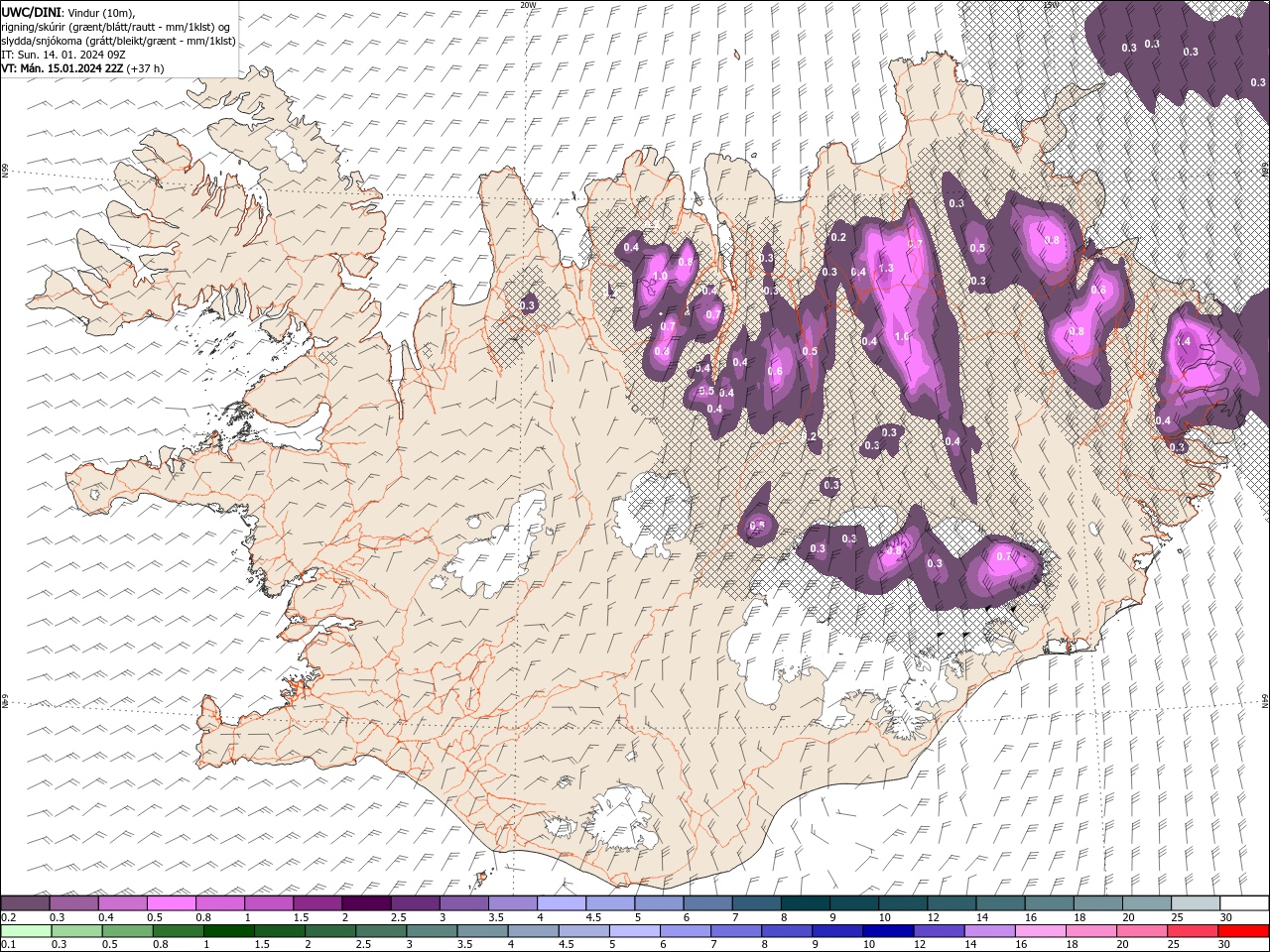Screen dimensions: 1270x952
Task: Pick the upper legend swatch between 6 and 7
Action: point(707,903)
